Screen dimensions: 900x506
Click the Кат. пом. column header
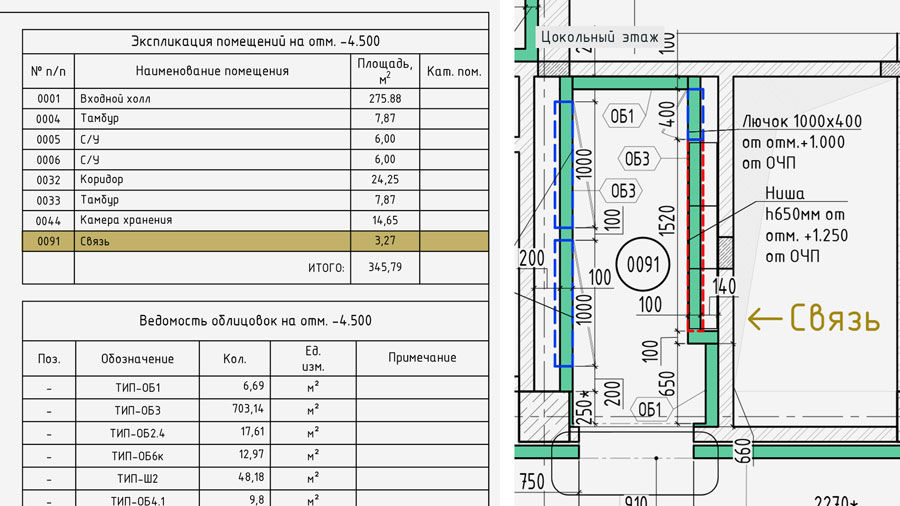[x=454, y=71]
